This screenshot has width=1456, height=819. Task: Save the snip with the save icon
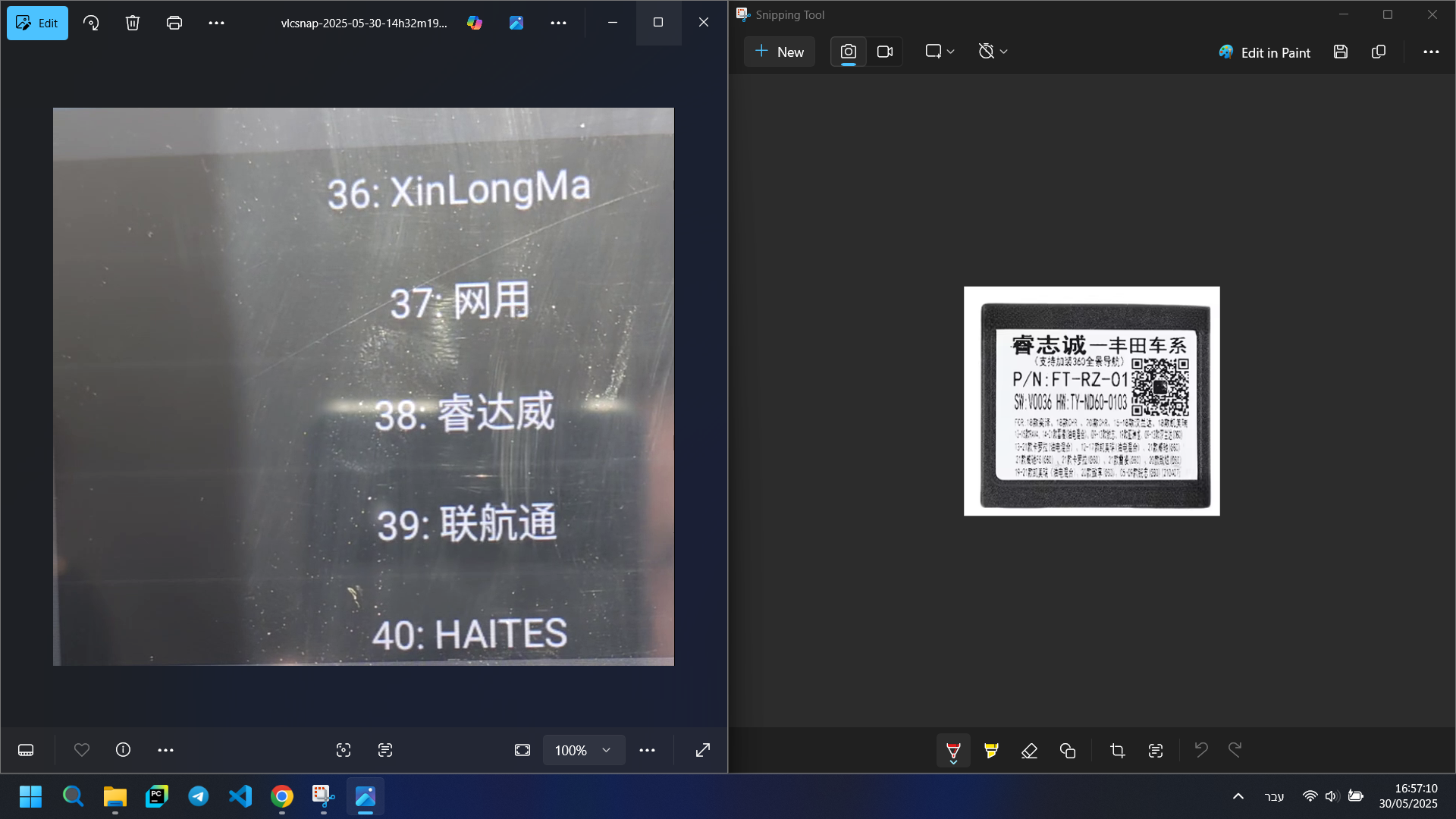point(1341,52)
